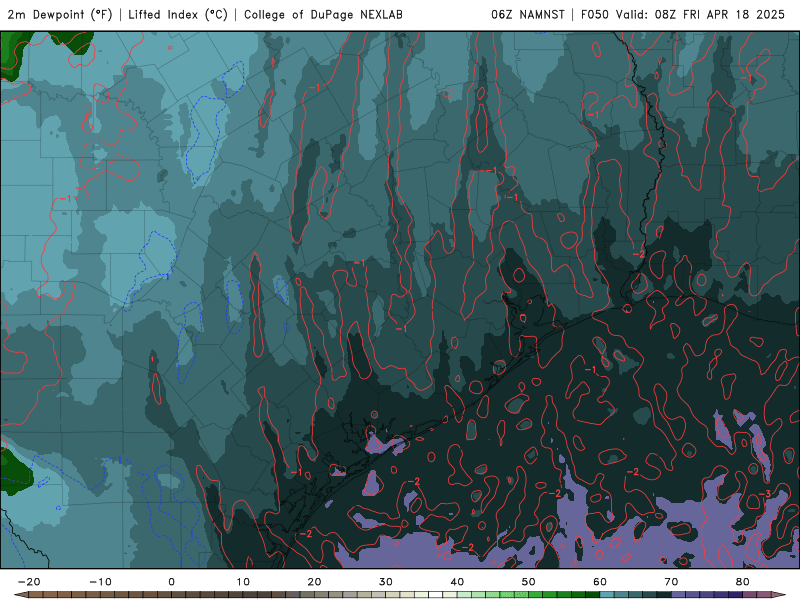Click the -20 label on the color scale

pos(29,582)
